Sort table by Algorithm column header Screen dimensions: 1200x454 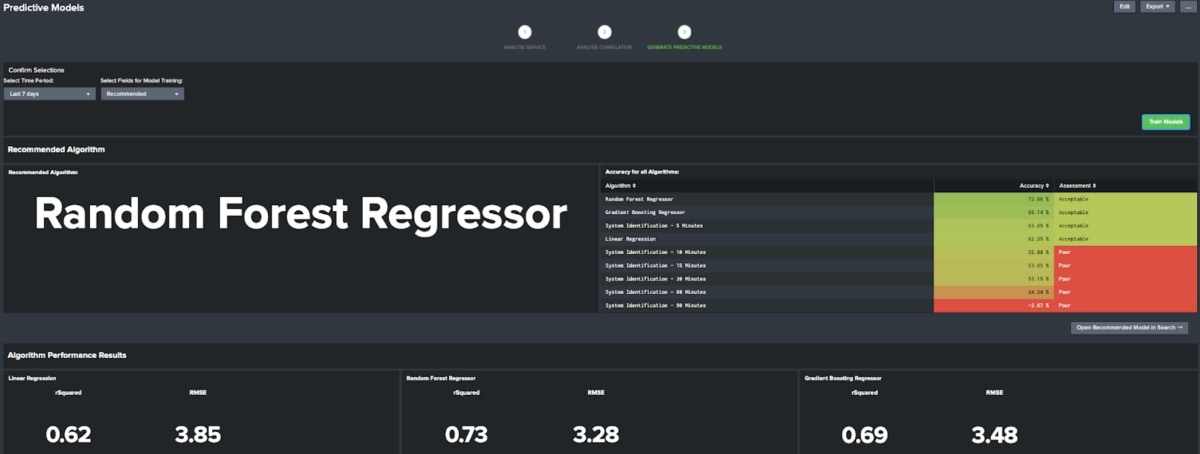(x=622, y=185)
